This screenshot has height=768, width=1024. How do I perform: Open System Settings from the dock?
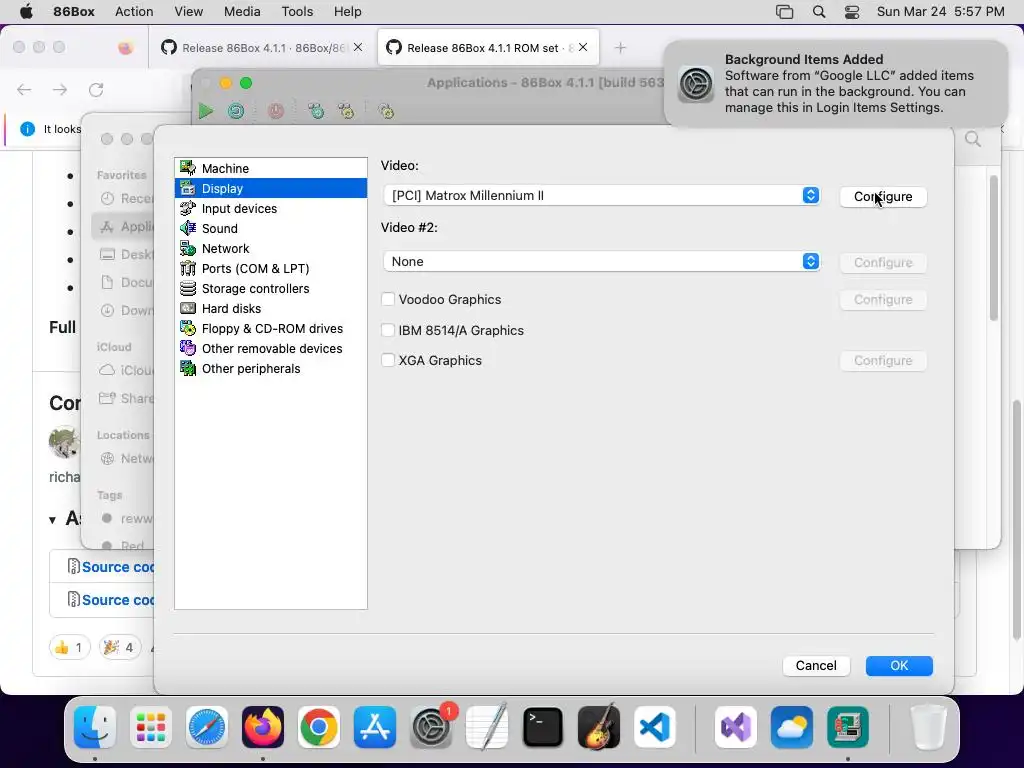[x=431, y=727]
